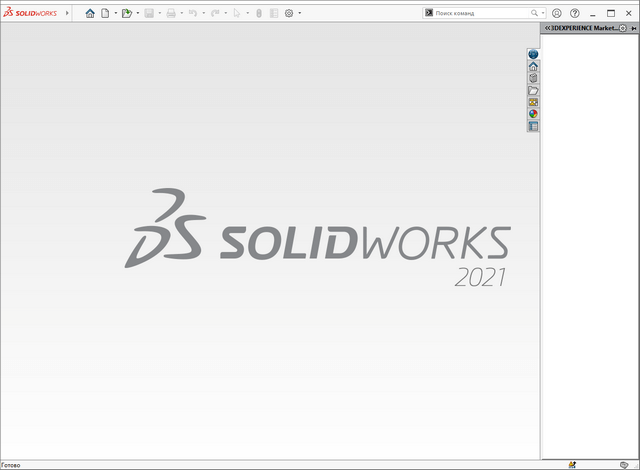Click the Open file folder icon

coord(126,13)
